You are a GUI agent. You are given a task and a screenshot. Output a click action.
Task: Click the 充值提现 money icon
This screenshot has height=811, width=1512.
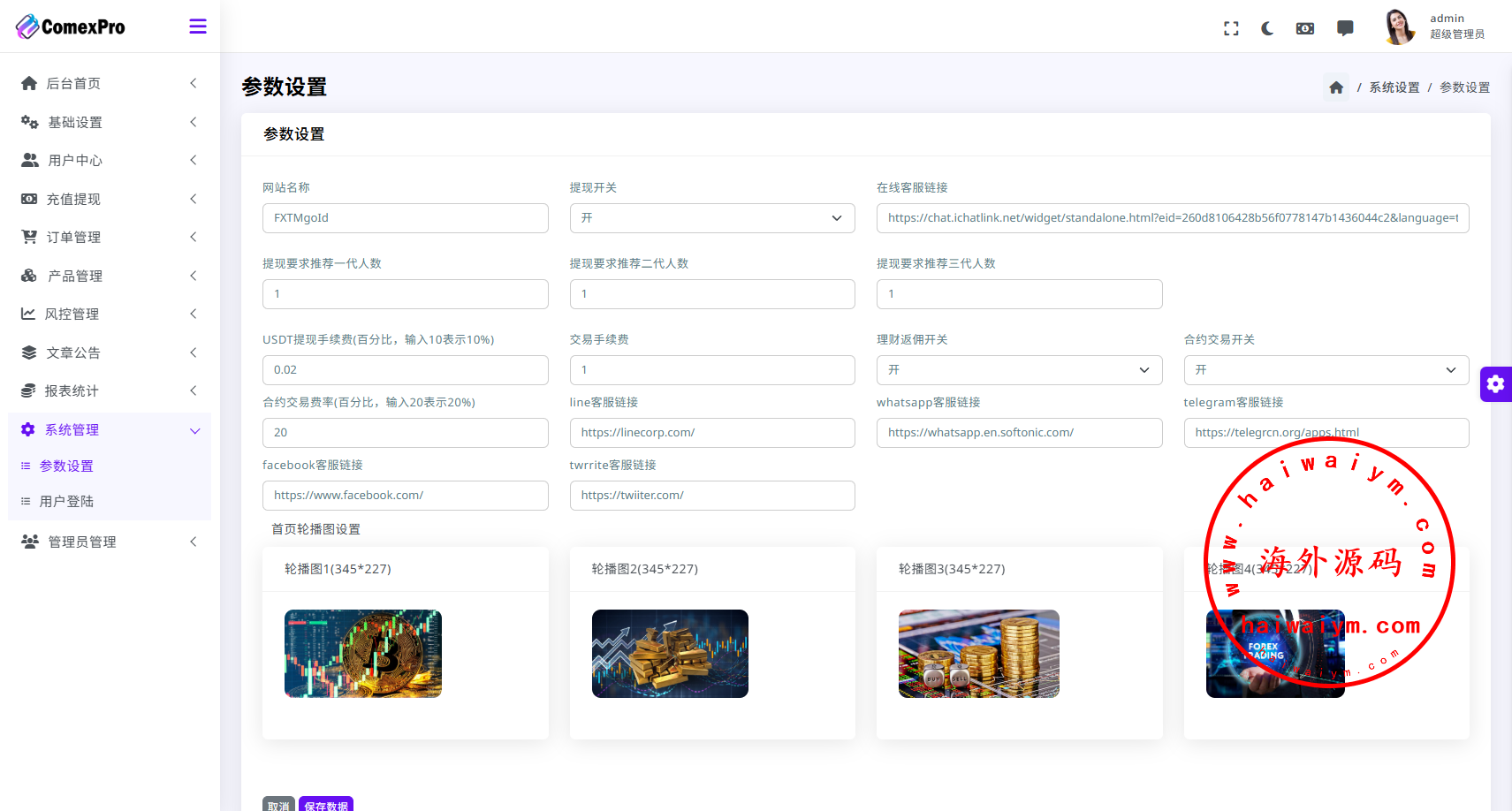pos(29,199)
